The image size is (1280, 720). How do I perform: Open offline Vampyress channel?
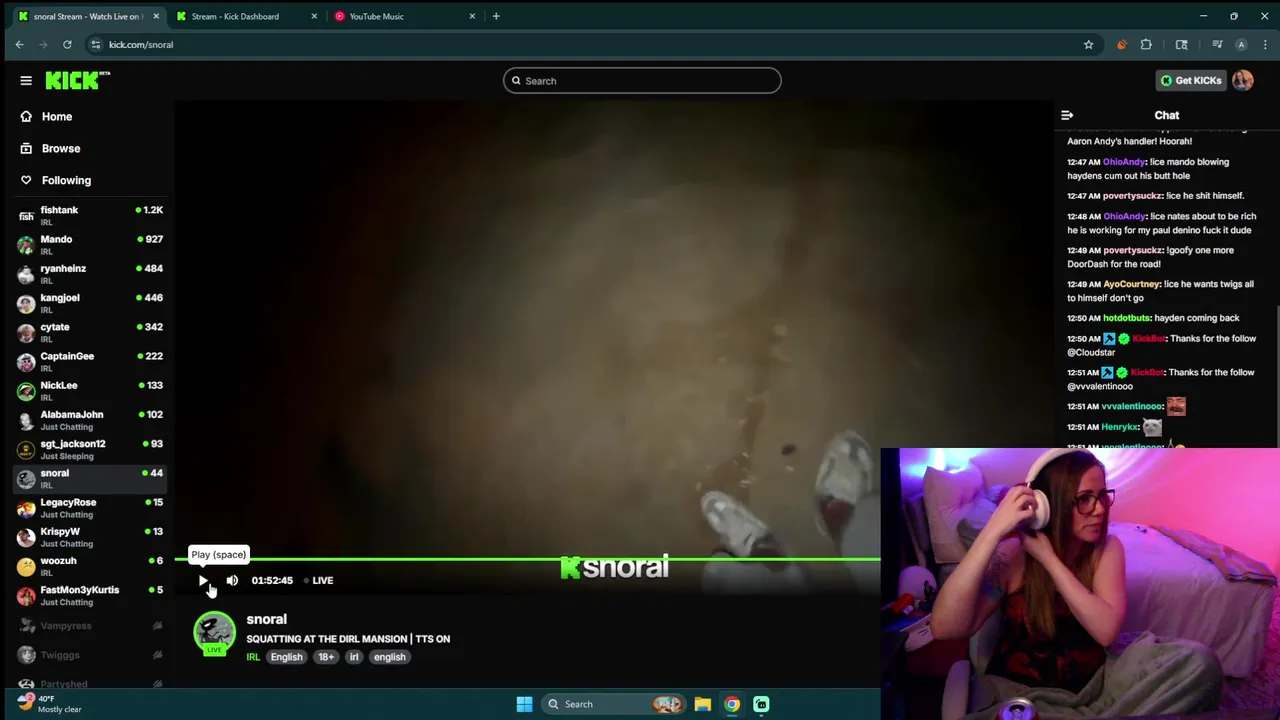click(x=90, y=626)
